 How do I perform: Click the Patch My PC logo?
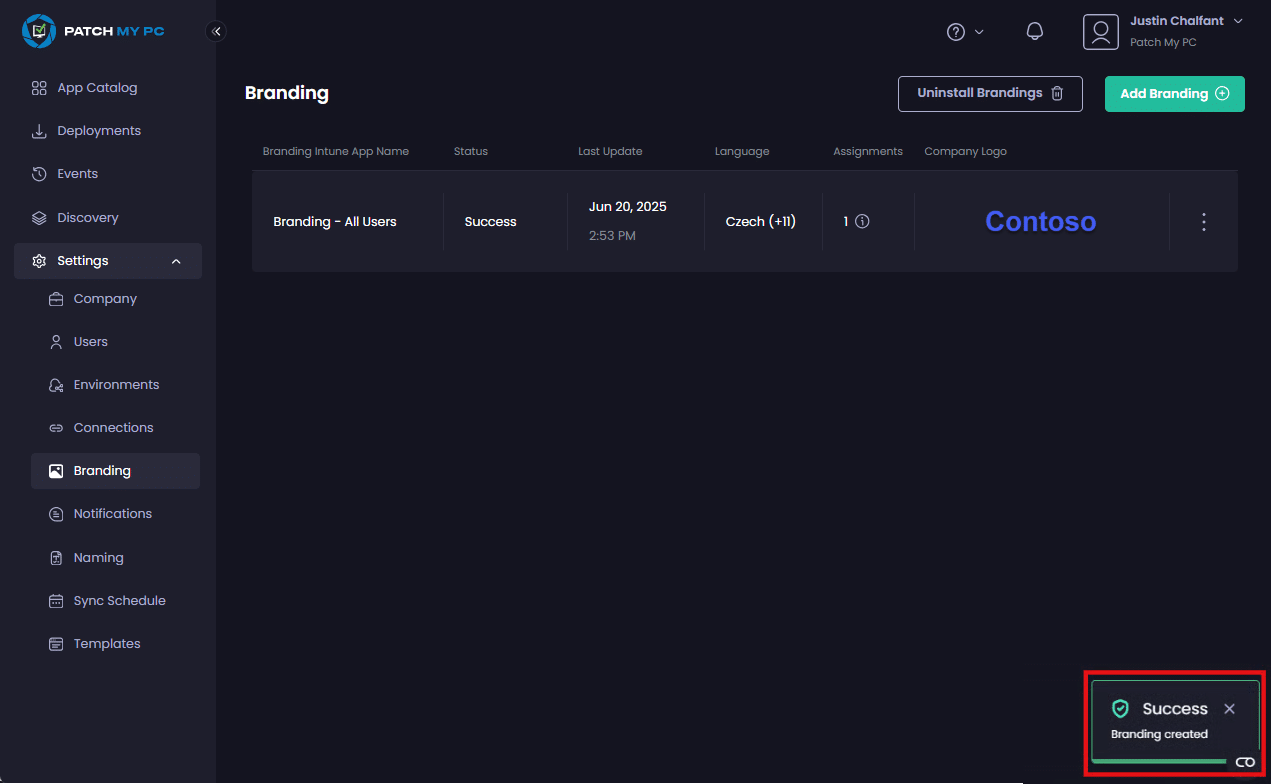click(94, 31)
